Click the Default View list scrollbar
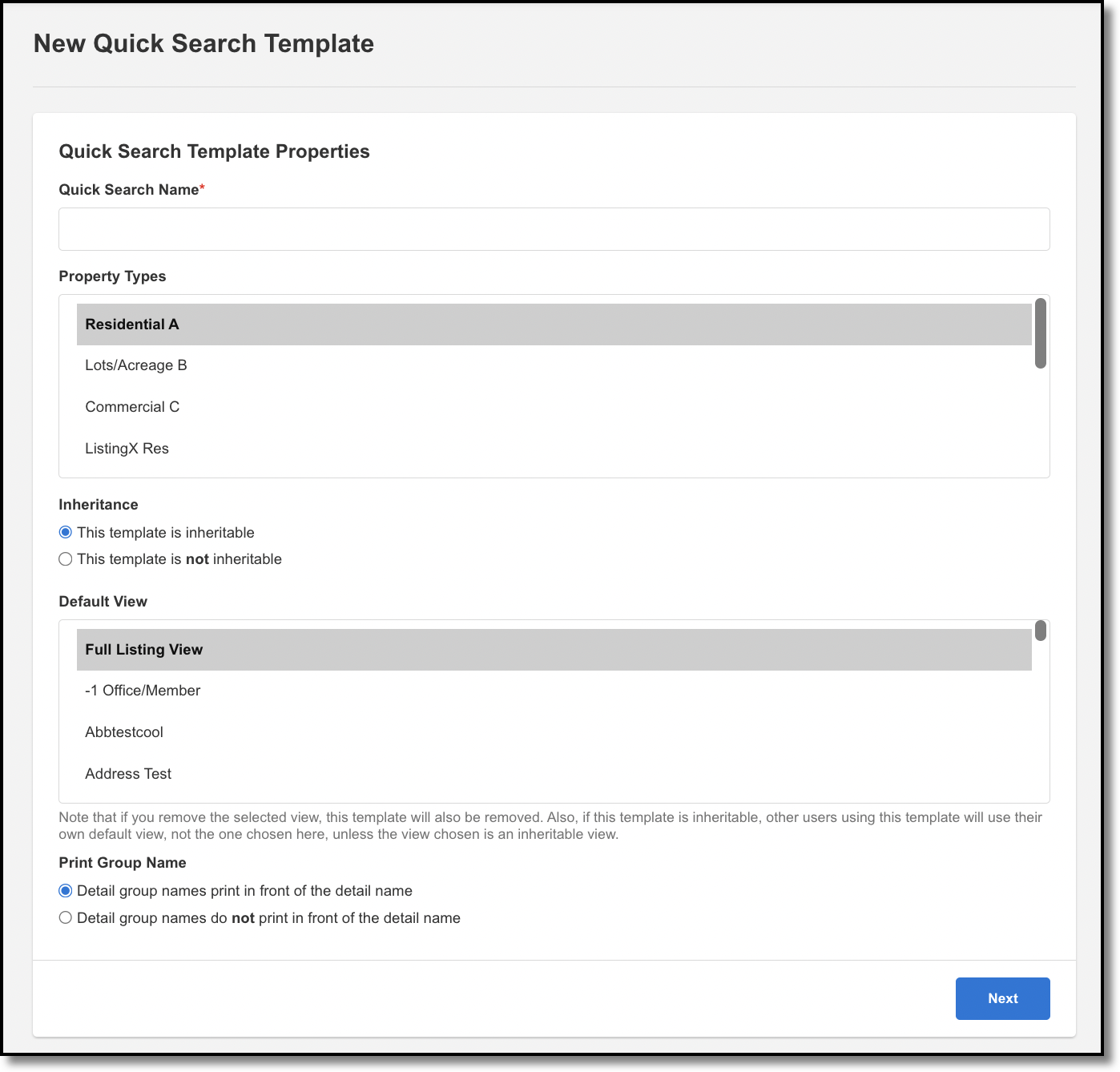Screen dimensions: 1120x1072 (x=1040, y=631)
